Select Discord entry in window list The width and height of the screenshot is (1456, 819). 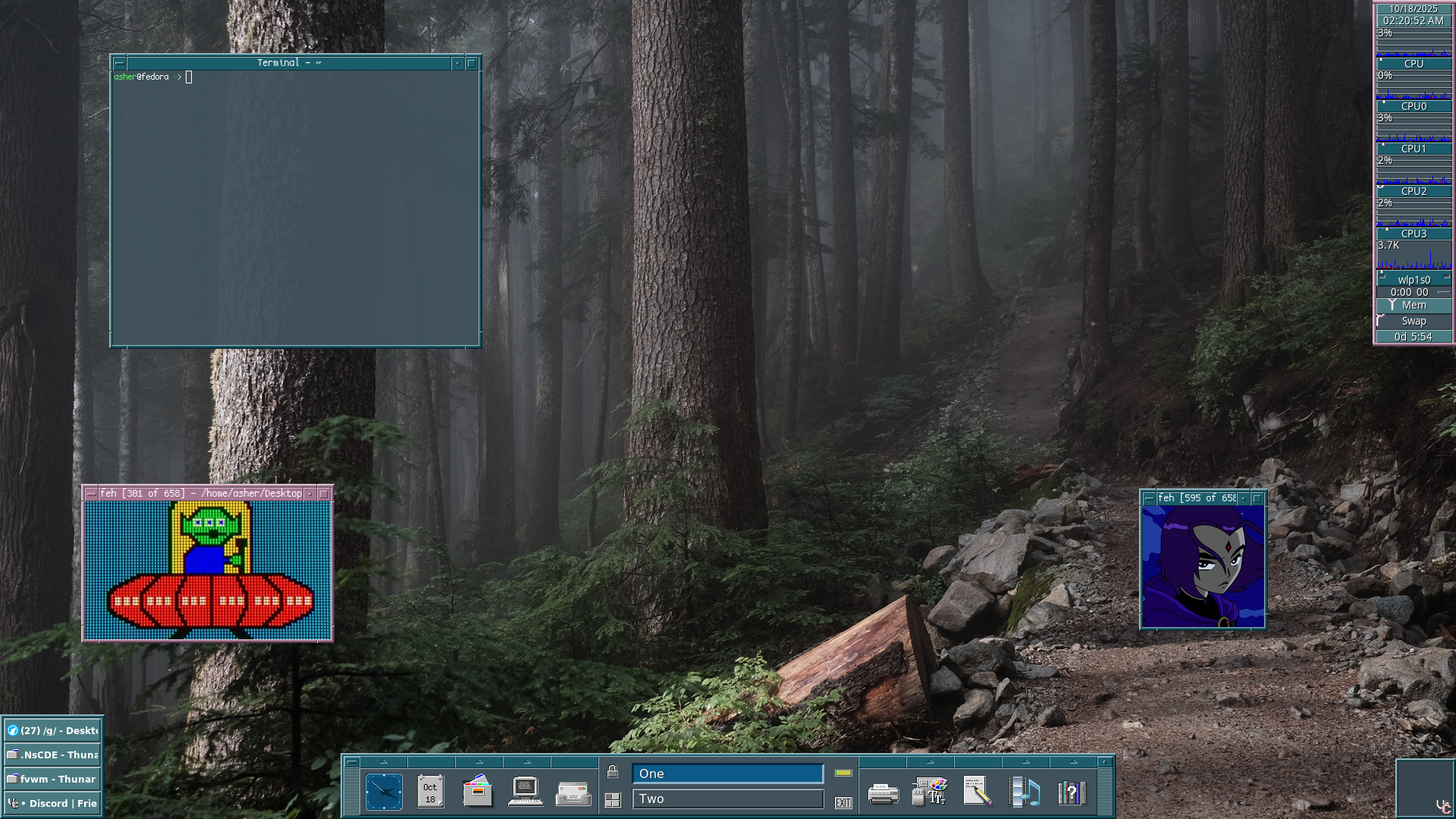(53, 803)
